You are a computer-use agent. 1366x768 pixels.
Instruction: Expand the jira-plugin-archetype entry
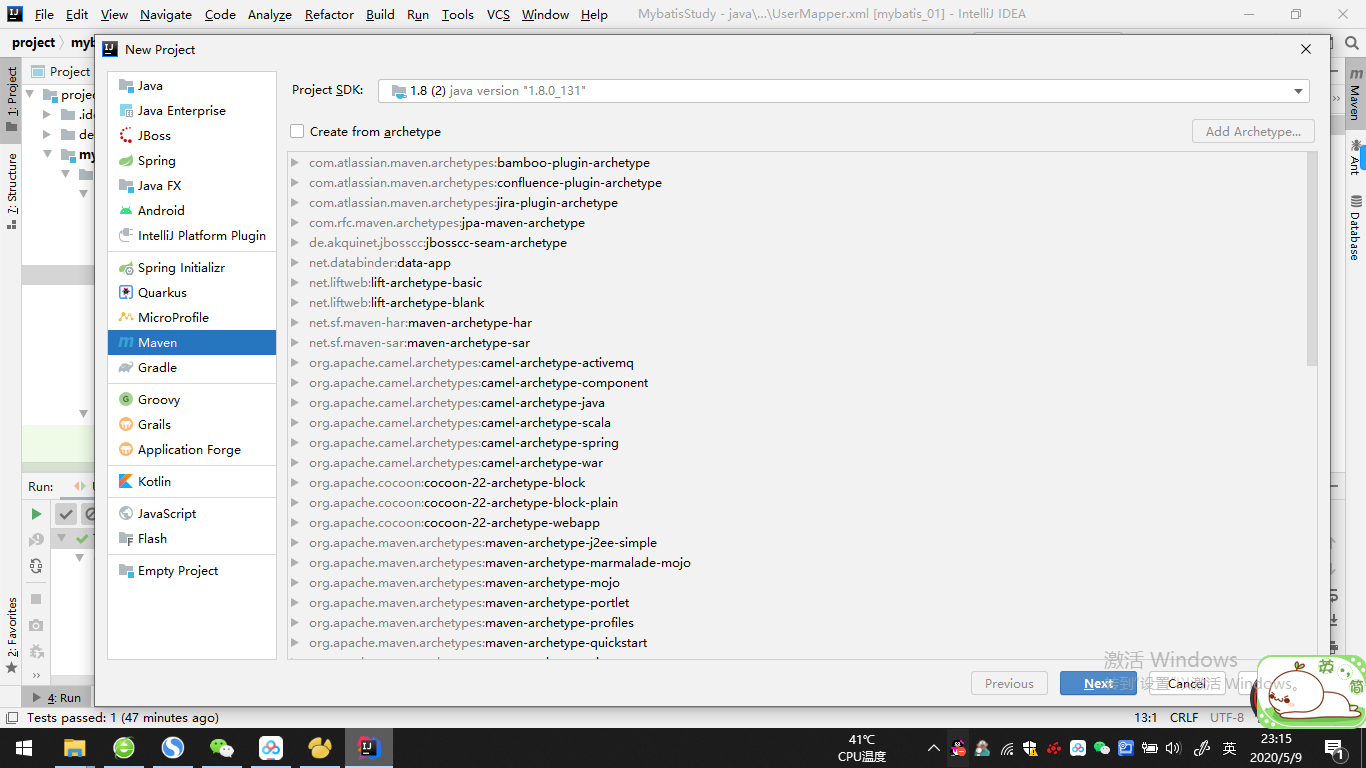pos(295,203)
